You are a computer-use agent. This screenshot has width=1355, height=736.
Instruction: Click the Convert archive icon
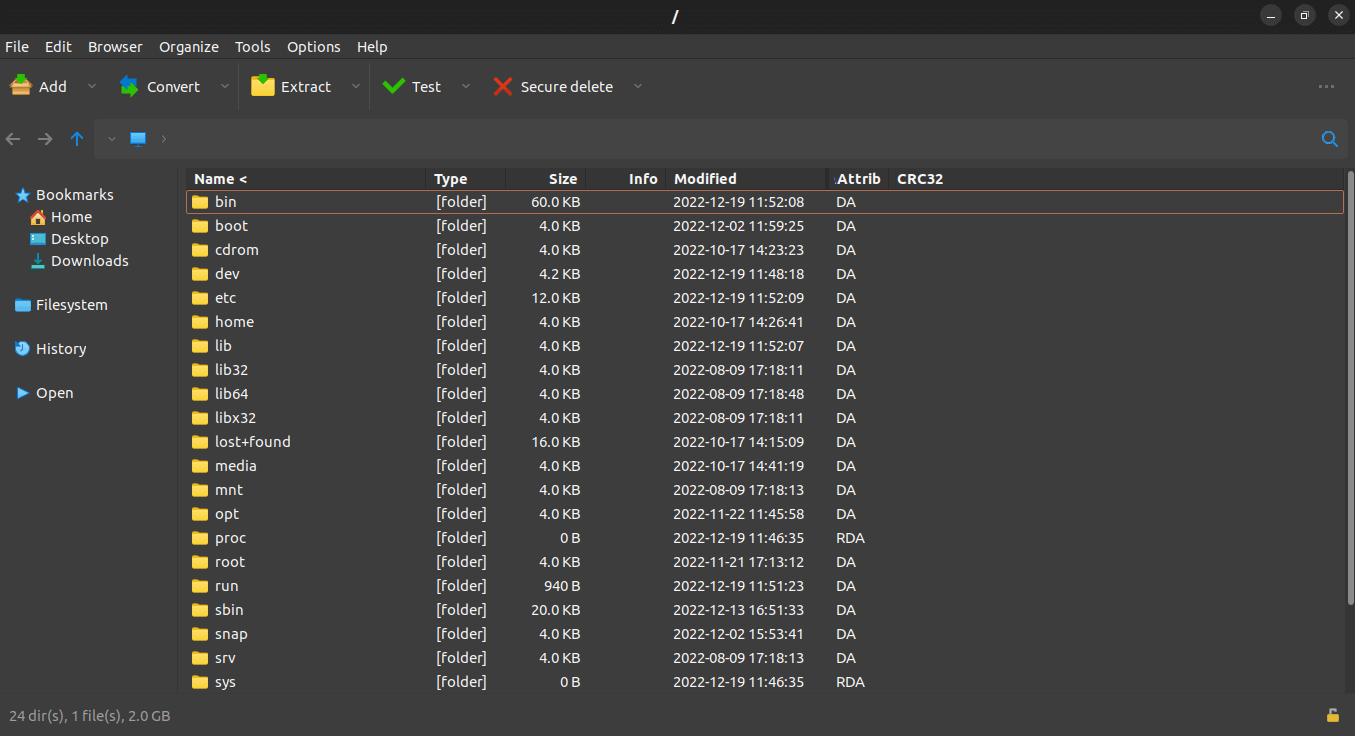[129, 87]
